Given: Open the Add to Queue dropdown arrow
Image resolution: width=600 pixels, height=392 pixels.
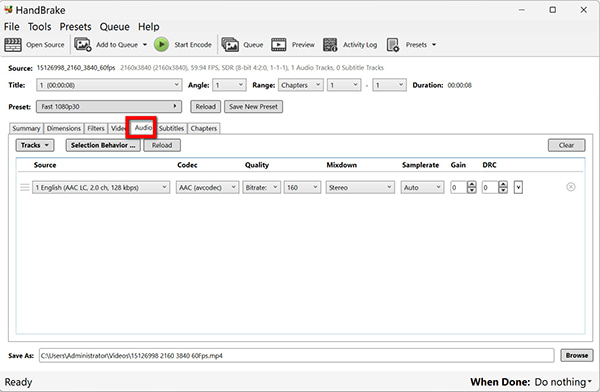Looking at the screenshot, I should coord(145,45).
